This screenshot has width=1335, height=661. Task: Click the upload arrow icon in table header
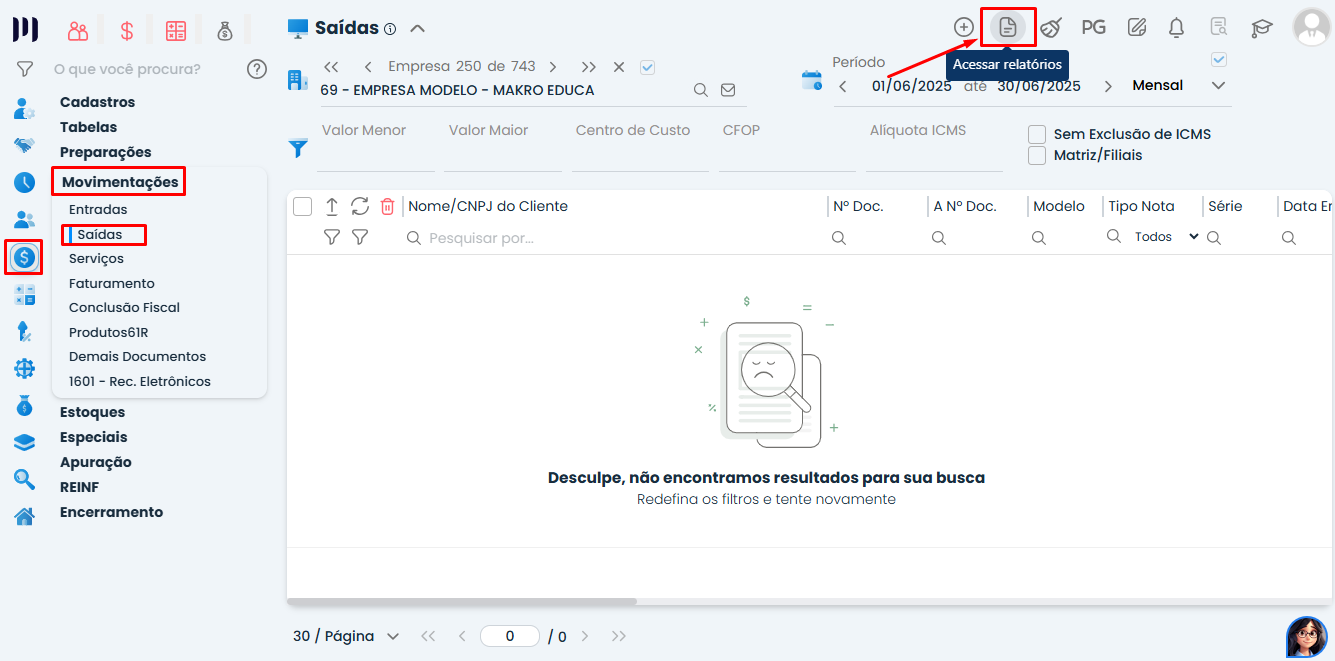[332, 207]
